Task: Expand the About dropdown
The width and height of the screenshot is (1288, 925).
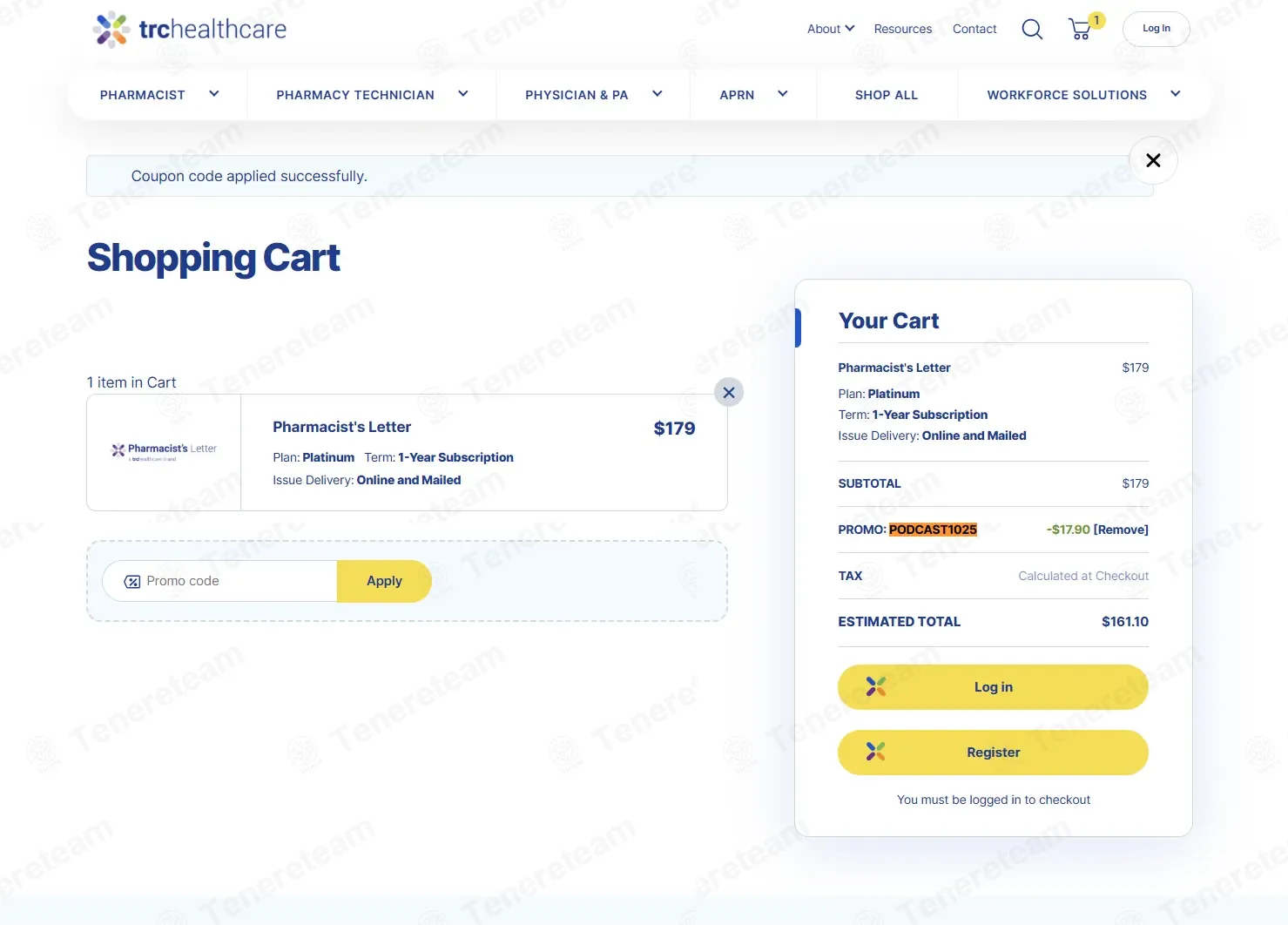Action: (x=831, y=29)
